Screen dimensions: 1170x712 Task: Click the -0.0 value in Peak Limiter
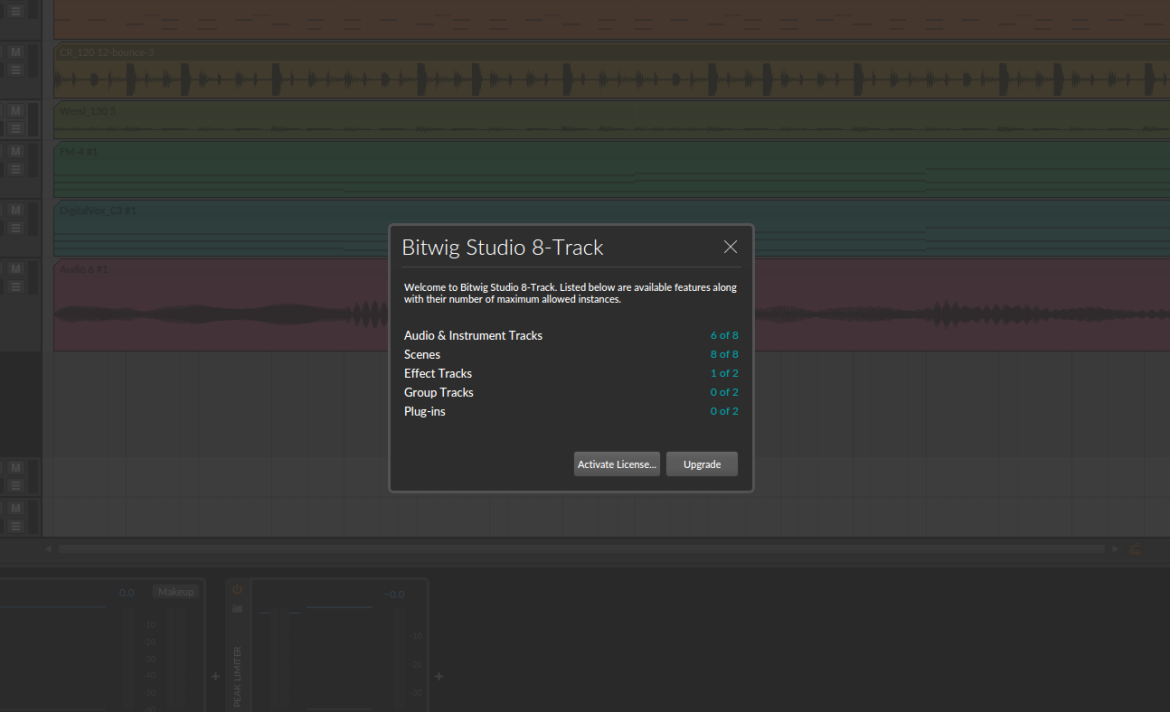click(x=394, y=595)
